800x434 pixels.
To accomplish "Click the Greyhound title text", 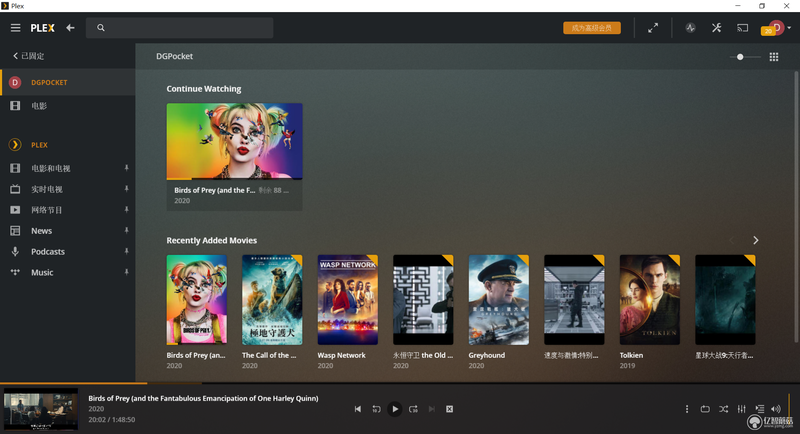I will [487, 355].
